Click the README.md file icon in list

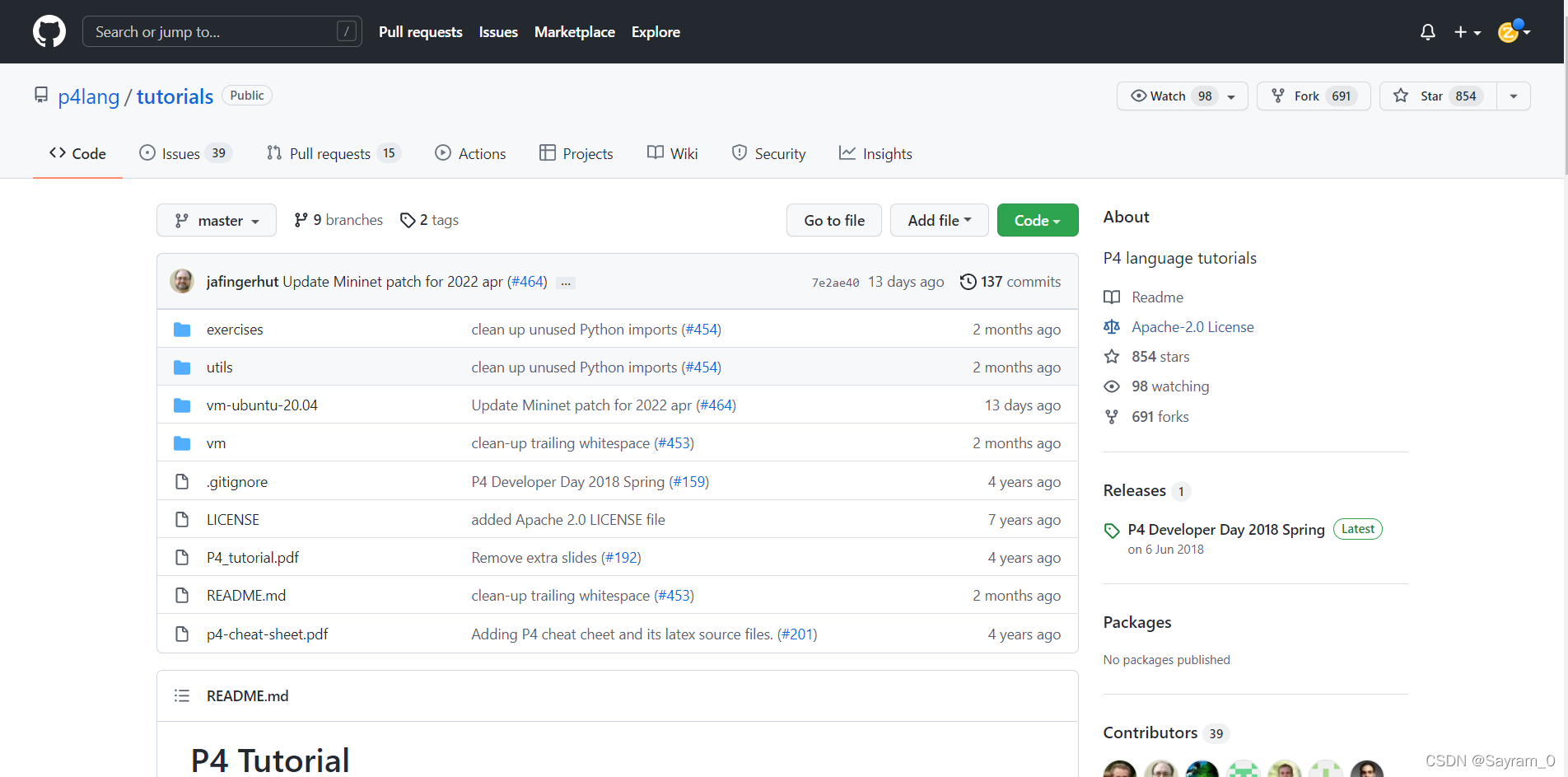(182, 596)
